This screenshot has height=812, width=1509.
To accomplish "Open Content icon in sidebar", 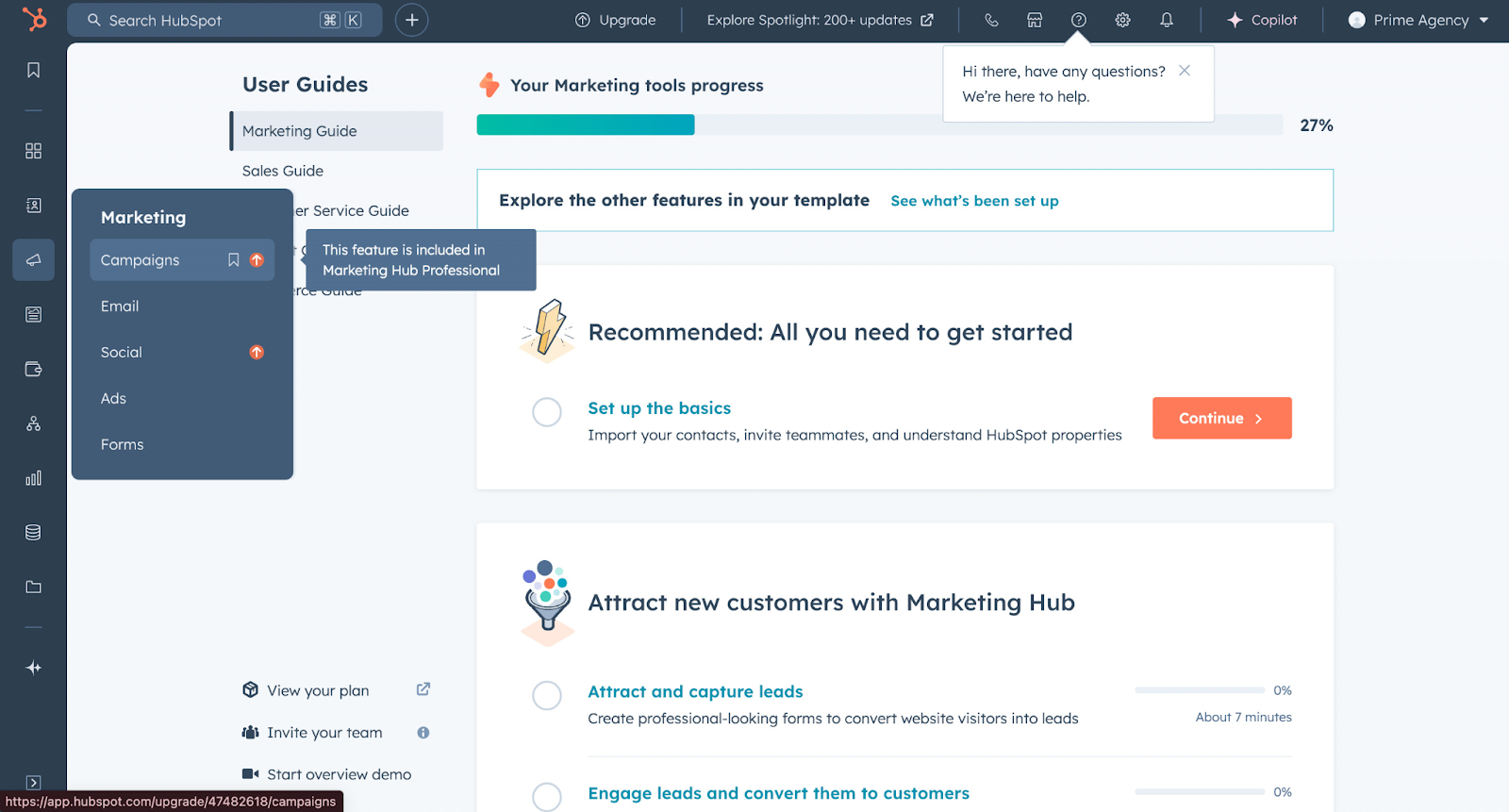I will coord(33,314).
